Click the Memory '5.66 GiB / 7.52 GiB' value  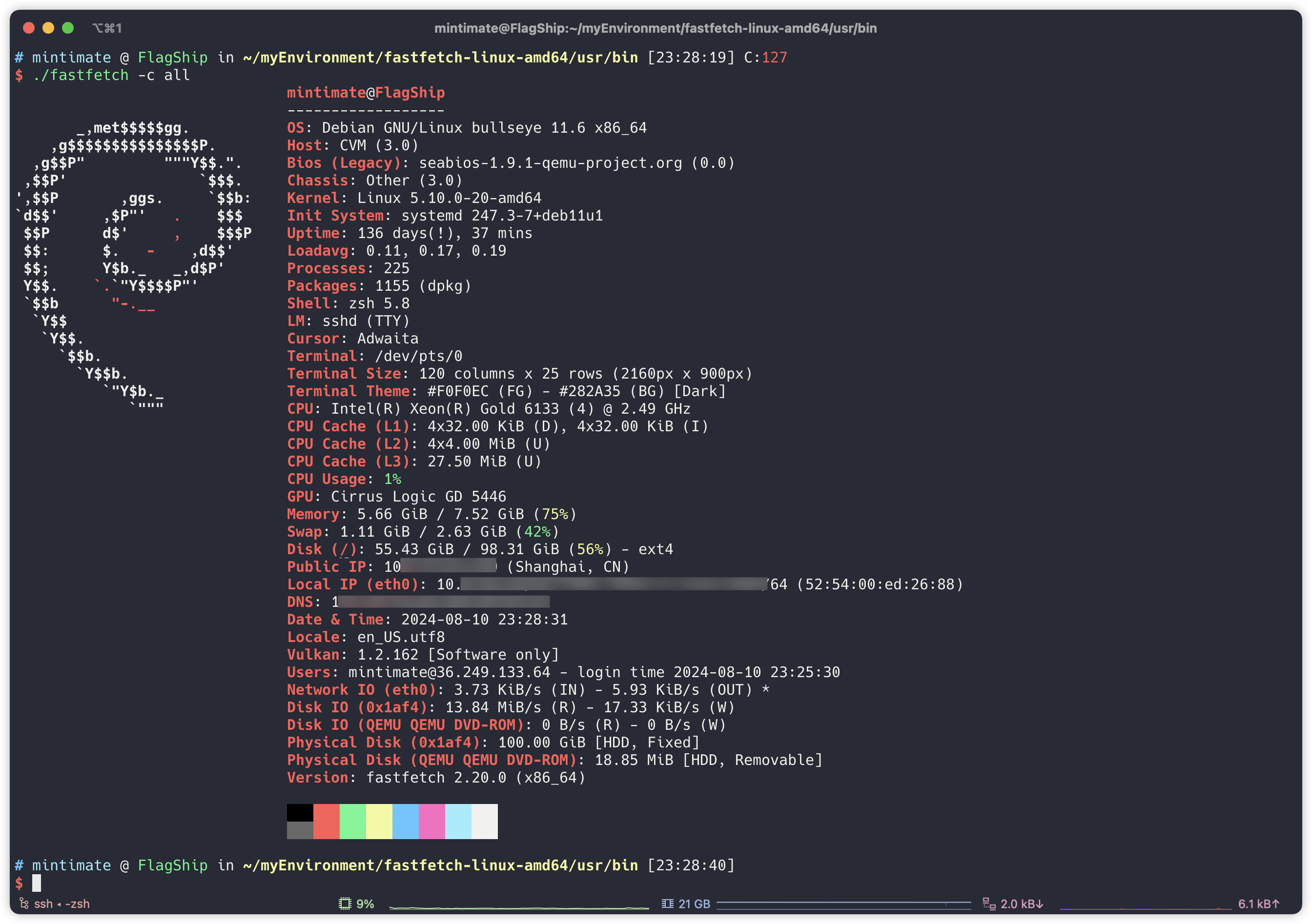click(x=441, y=515)
